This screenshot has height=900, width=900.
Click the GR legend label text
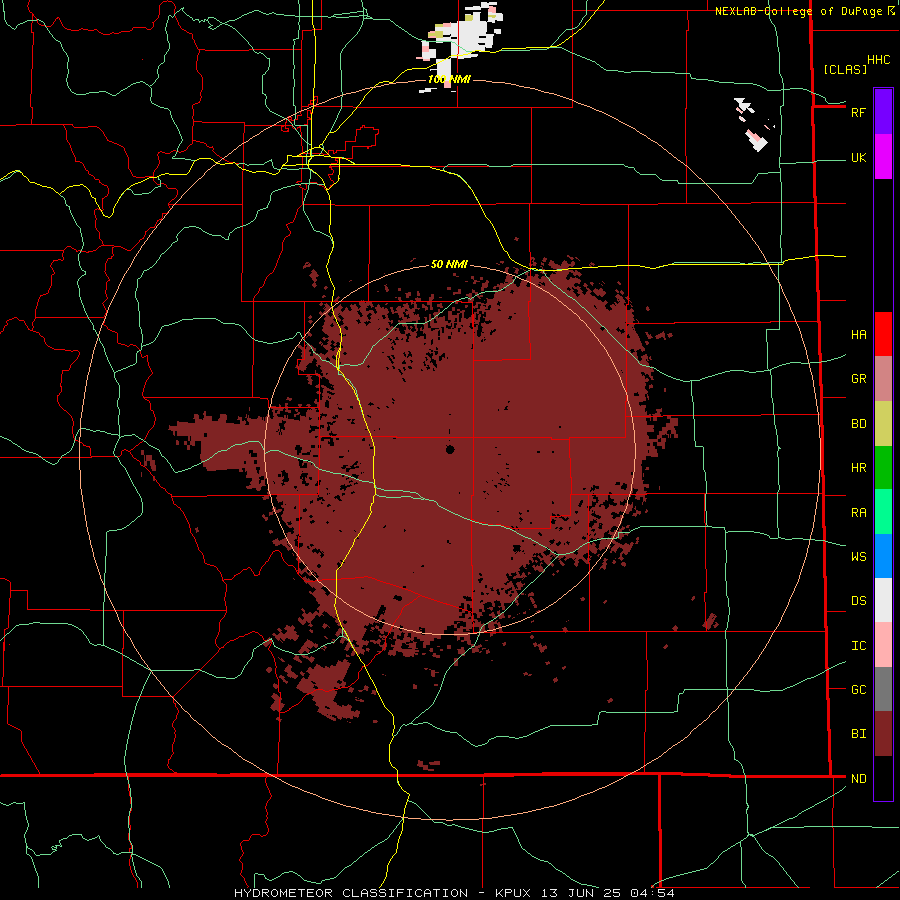[x=858, y=379]
